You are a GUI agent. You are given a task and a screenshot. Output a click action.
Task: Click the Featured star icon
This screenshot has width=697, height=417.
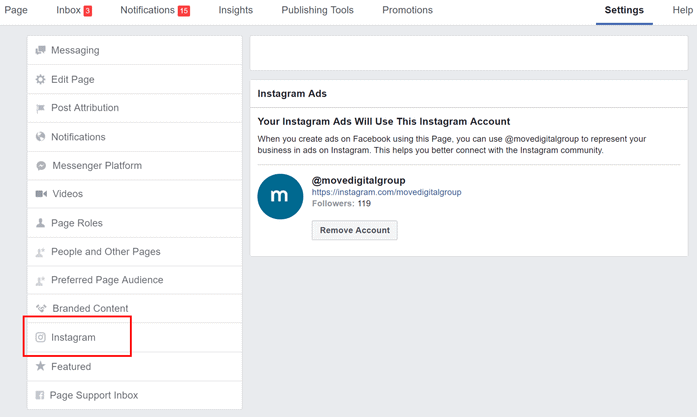pyautogui.click(x=40, y=366)
